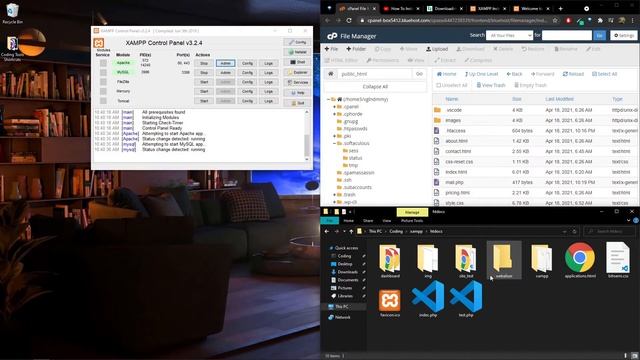Reload the Chrome browser page
This screenshot has height=360, width=640.
[x=349, y=20]
